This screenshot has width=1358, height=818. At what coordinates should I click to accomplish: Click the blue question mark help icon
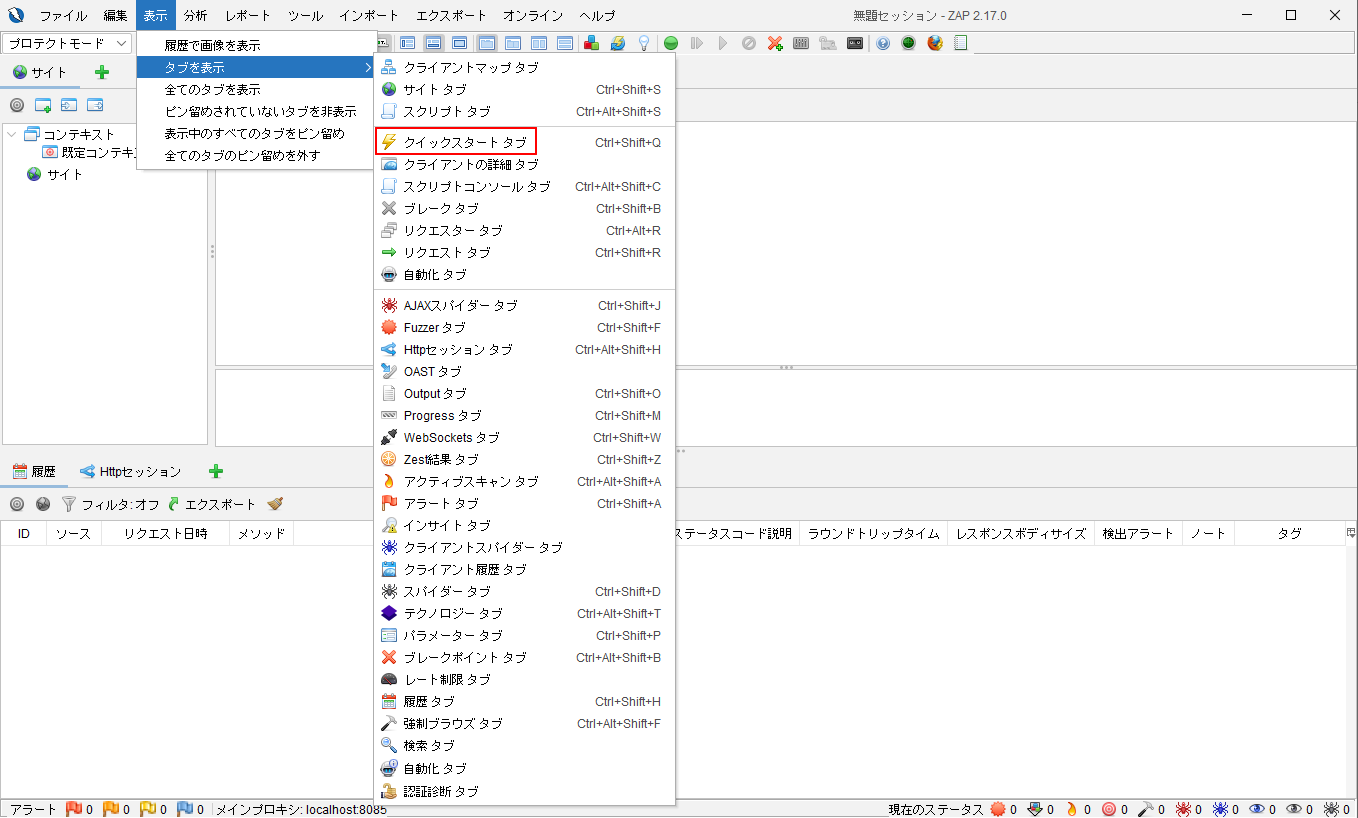coord(883,43)
